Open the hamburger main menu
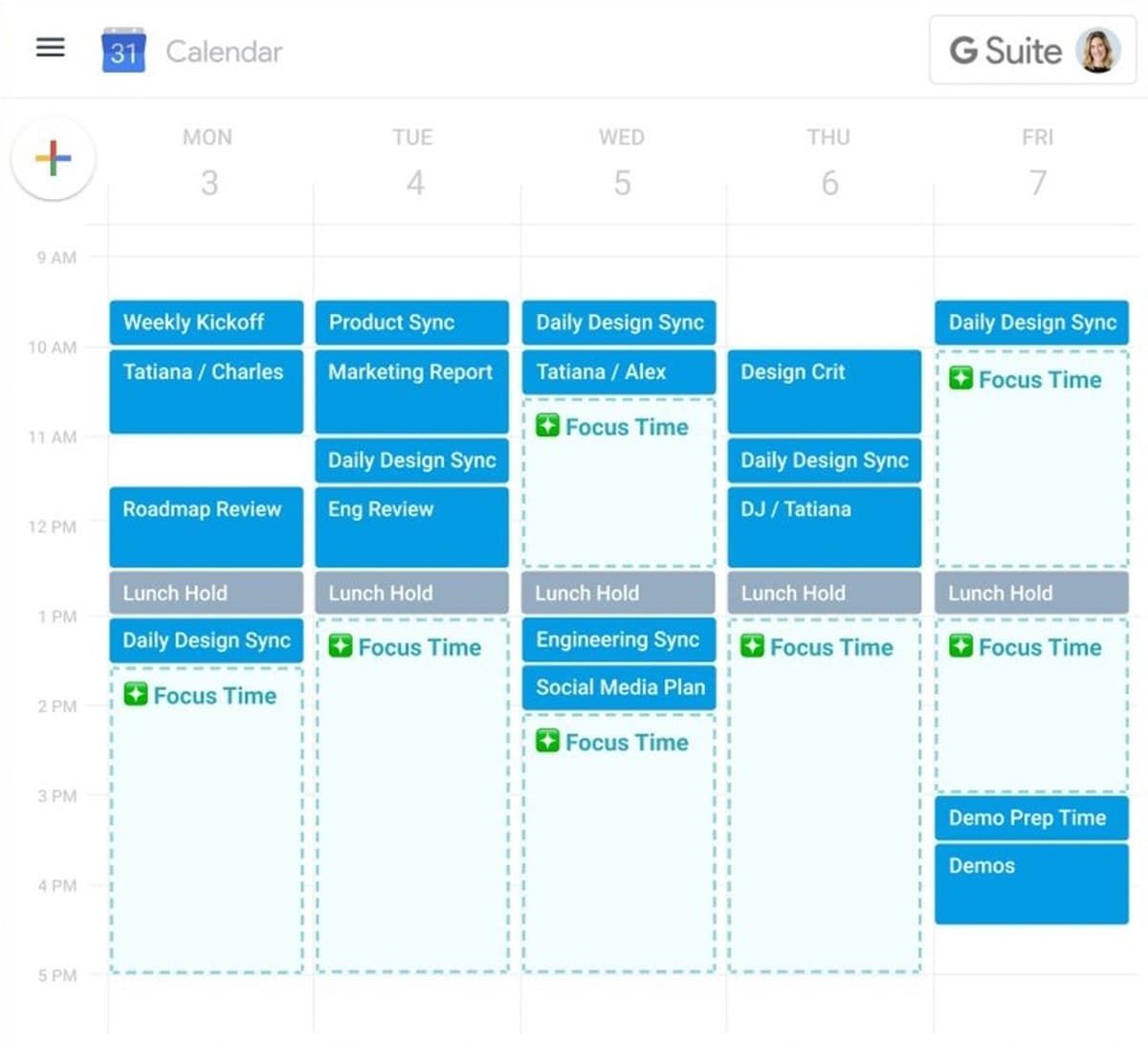1148x1049 pixels. [50, 48]
